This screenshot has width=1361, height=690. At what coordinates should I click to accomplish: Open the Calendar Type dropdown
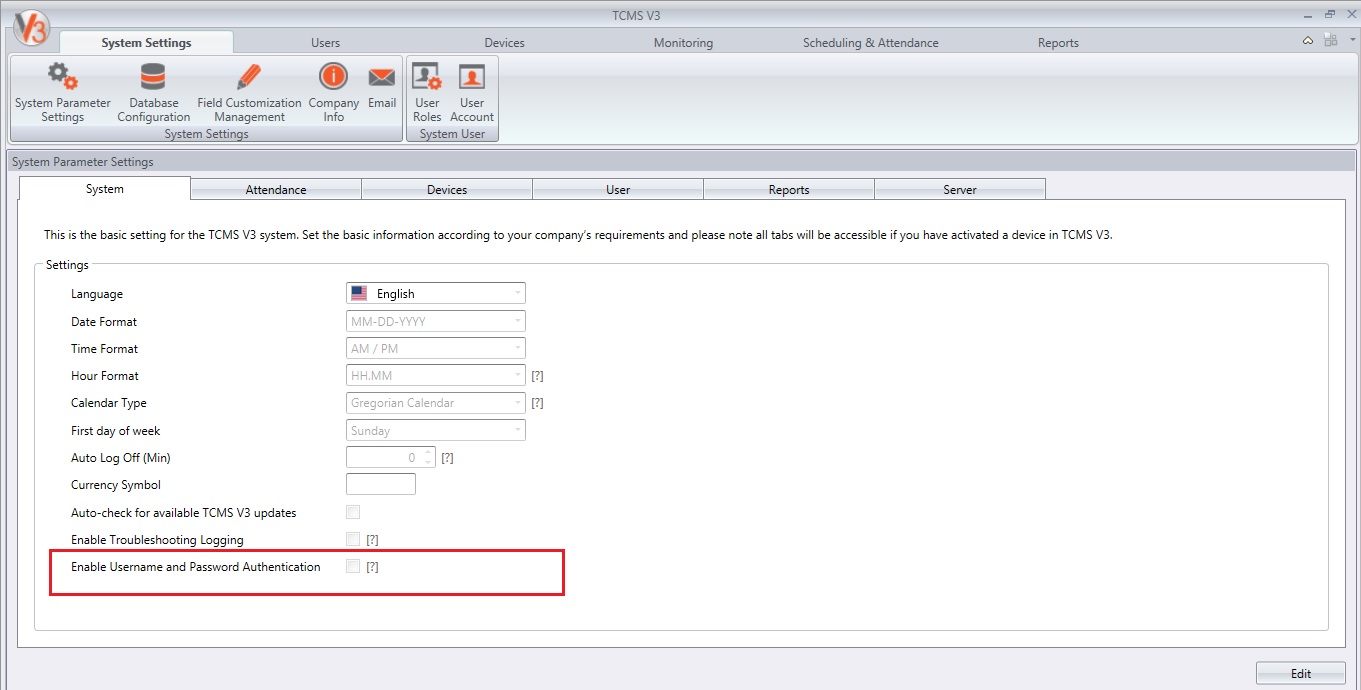[436, 403]
